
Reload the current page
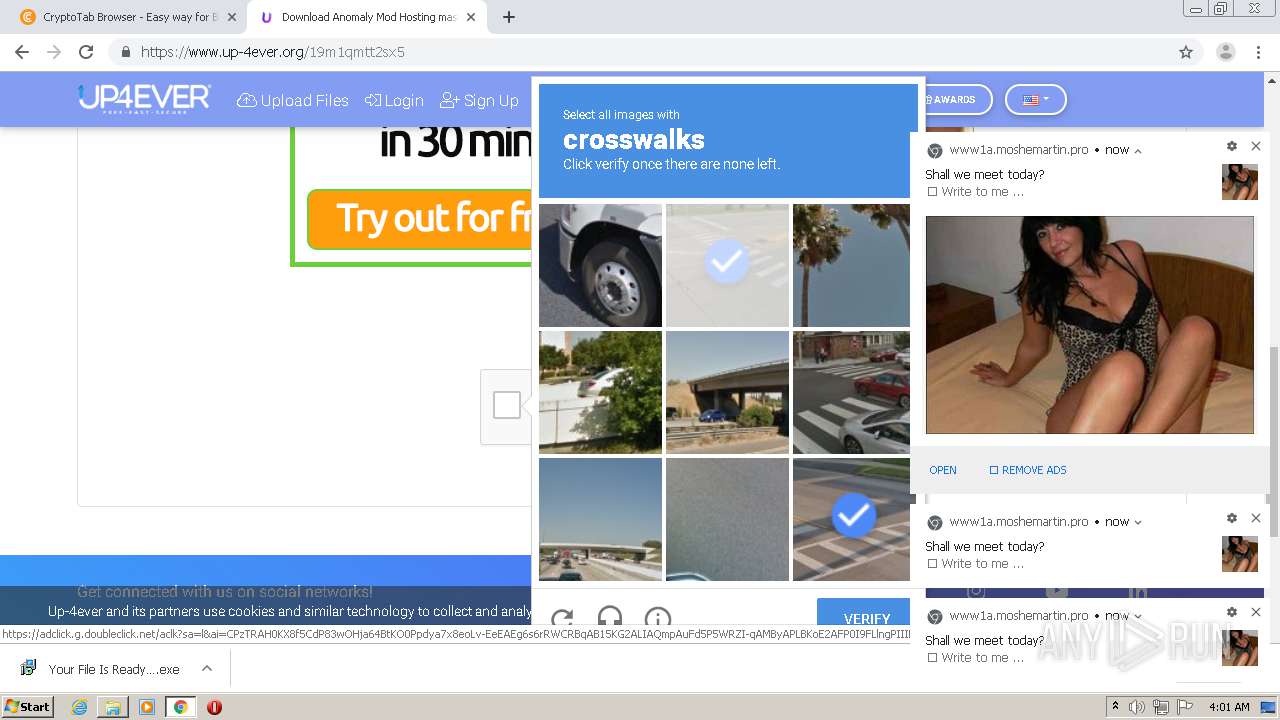point(86,52)
